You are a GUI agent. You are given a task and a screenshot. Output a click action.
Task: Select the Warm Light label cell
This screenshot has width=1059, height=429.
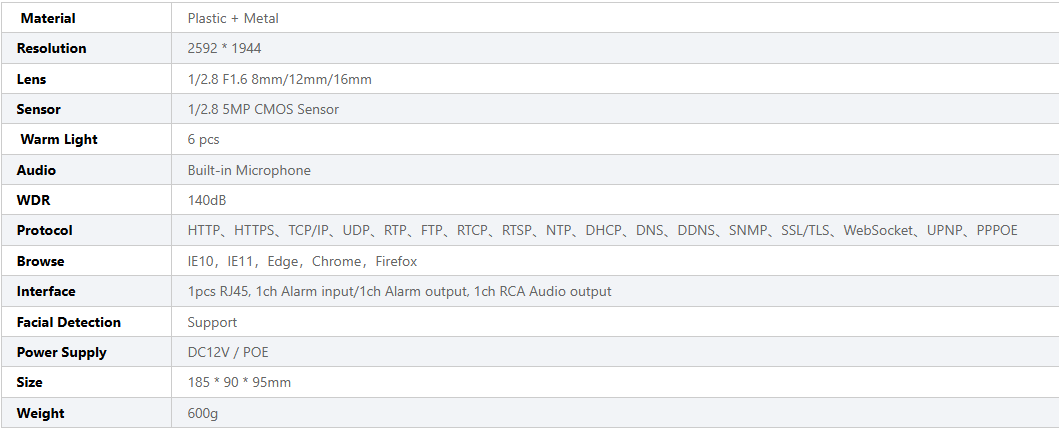pyautogui.click(x=59, y=139)
